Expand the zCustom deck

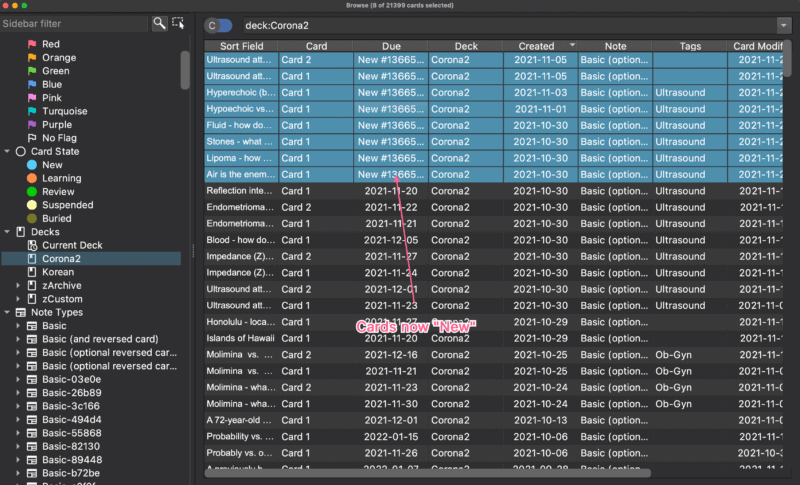tap(18, 299)
